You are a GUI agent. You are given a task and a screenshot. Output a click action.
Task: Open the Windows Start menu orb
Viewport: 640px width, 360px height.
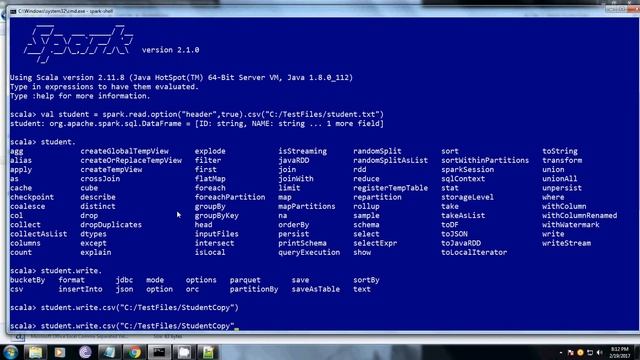click(x=11, y=352)
